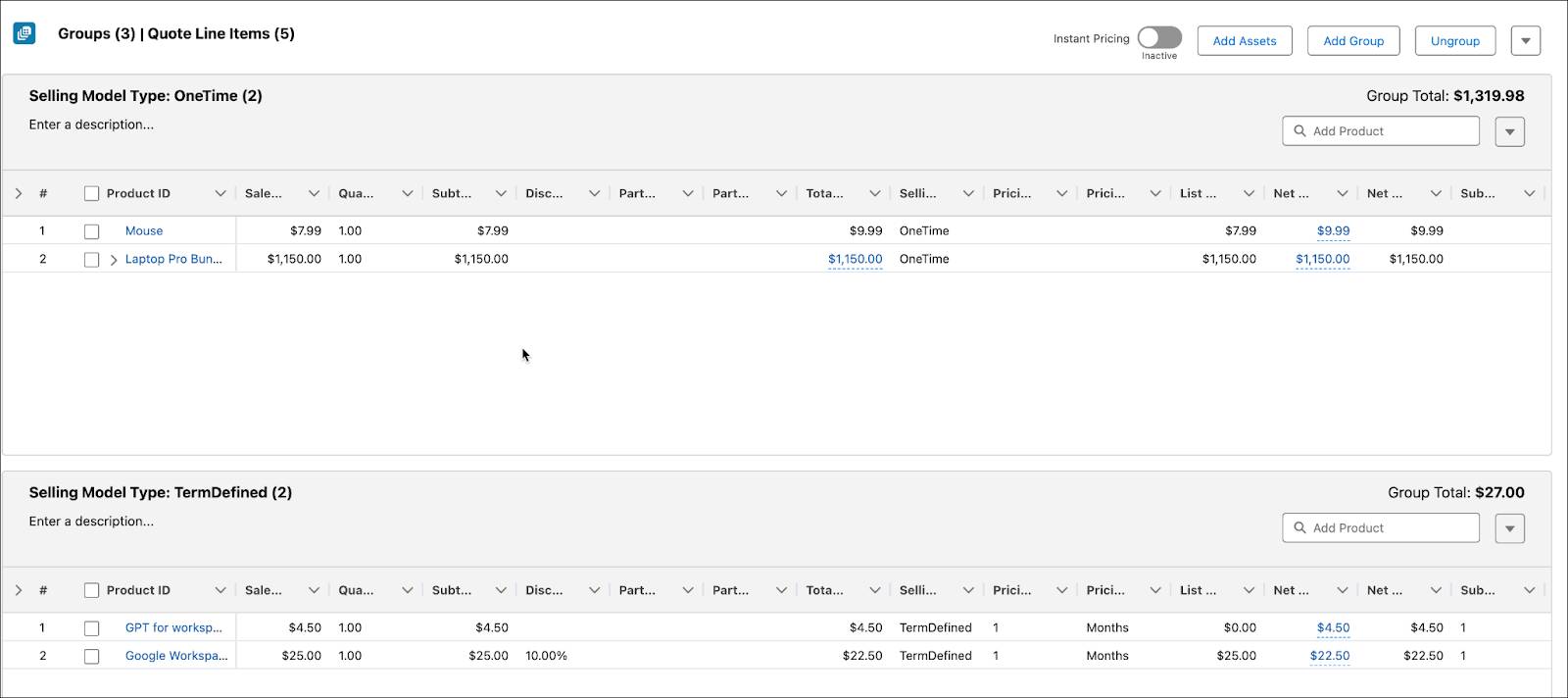This screenshot has width=1568, height=698.
Task: Click TermDefined group's Enter a description field
Action: click(91, 522)
